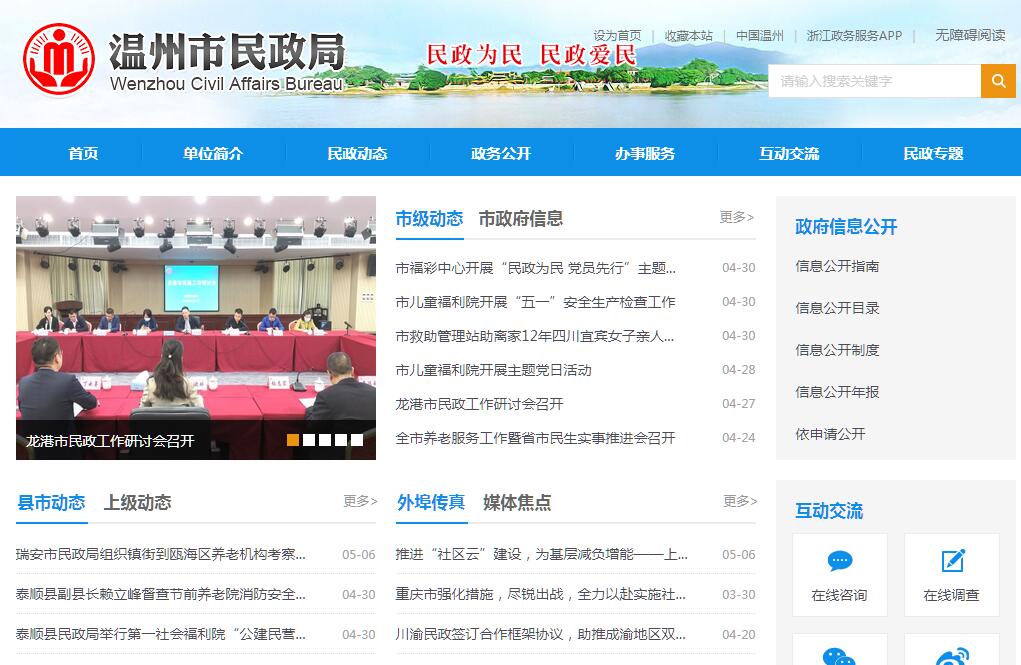Switch to the 市政府信息 tab

(x=520, y=218)
